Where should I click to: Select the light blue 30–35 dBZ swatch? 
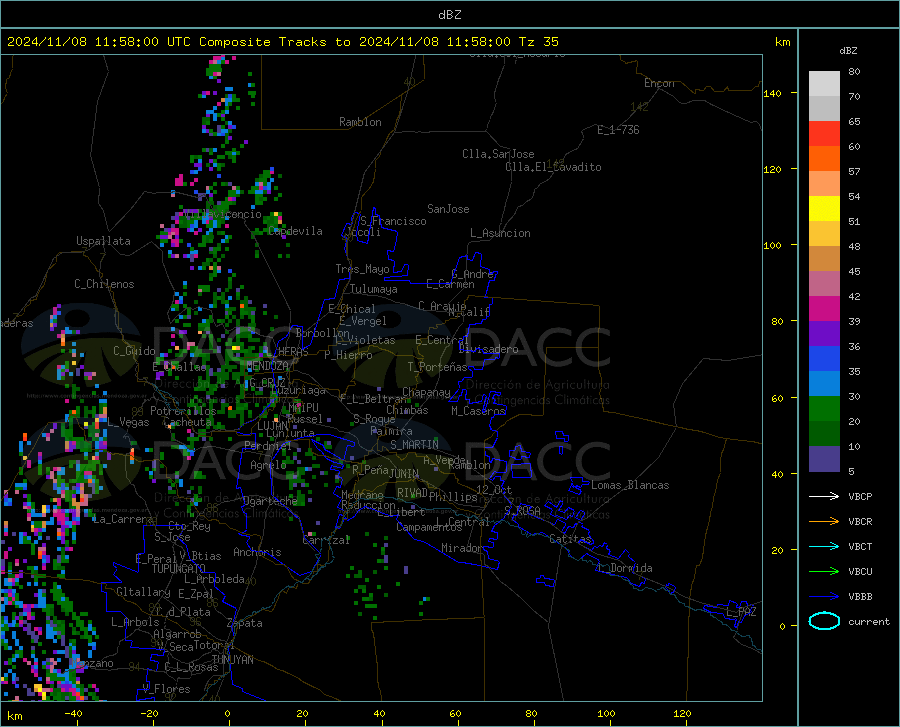tap(824, 384)
